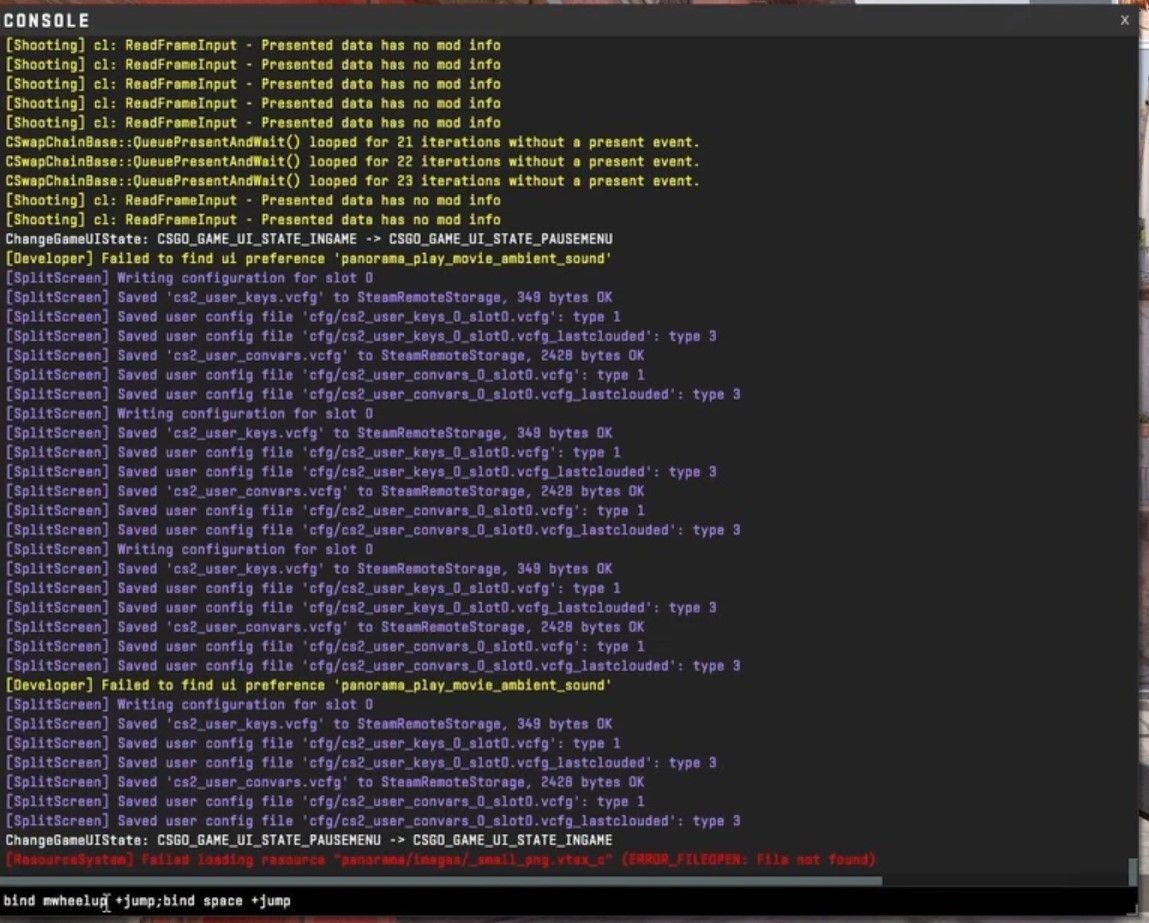Click the CONSOLE title bar label
Viewport: 1149px width, 923px height.
[43, 20]
